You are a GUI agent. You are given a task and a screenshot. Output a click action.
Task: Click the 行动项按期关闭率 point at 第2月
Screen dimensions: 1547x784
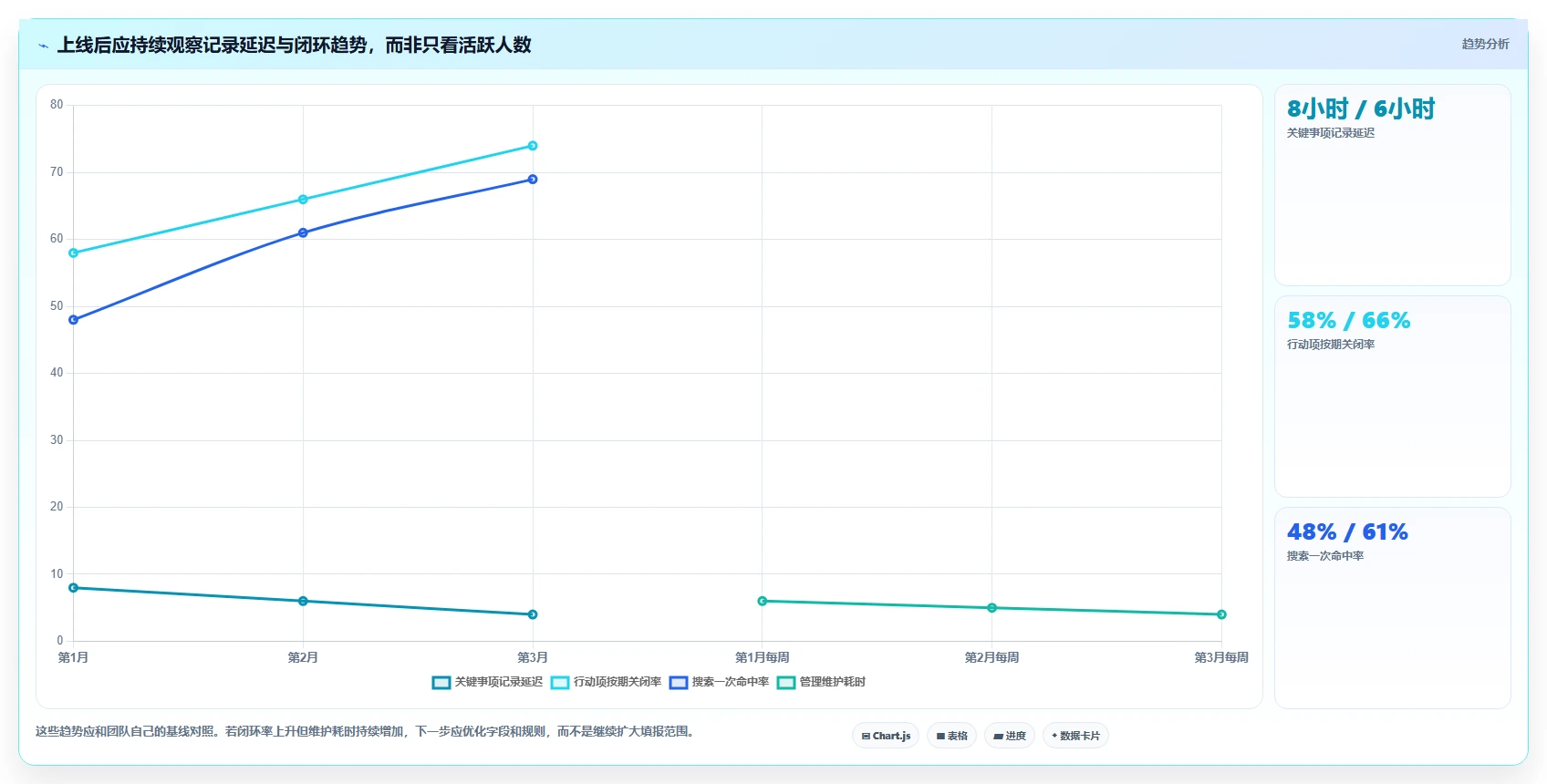[303, 200]
